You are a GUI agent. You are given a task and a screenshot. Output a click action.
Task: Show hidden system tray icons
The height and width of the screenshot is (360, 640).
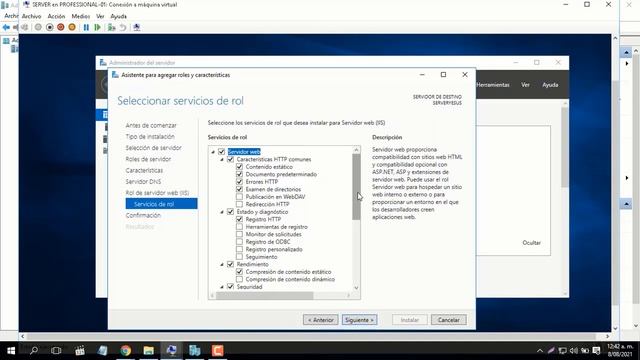(540, 351)
